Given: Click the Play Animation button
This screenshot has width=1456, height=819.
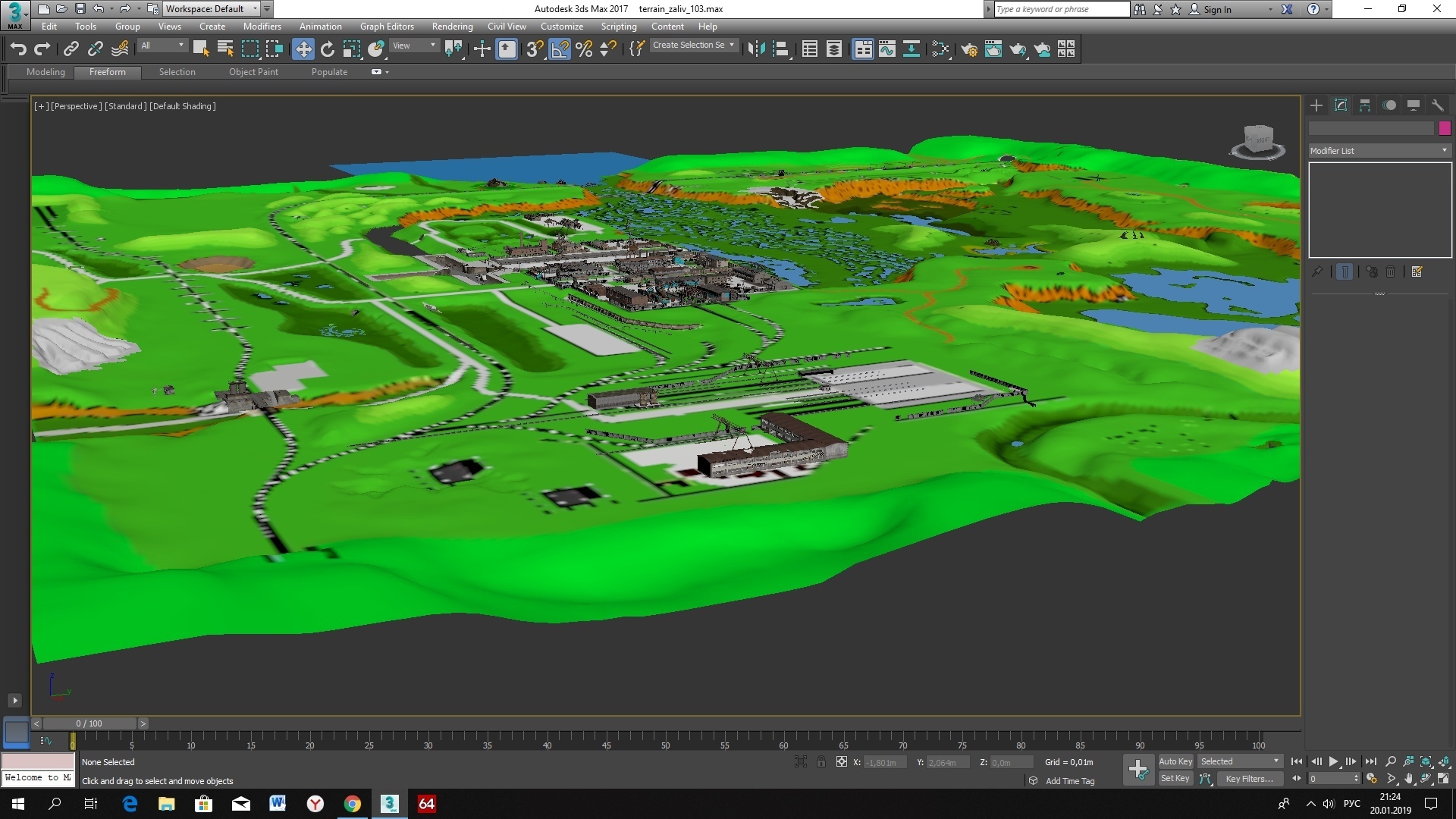Looking at the screenshot, I should pos(1333,761).
